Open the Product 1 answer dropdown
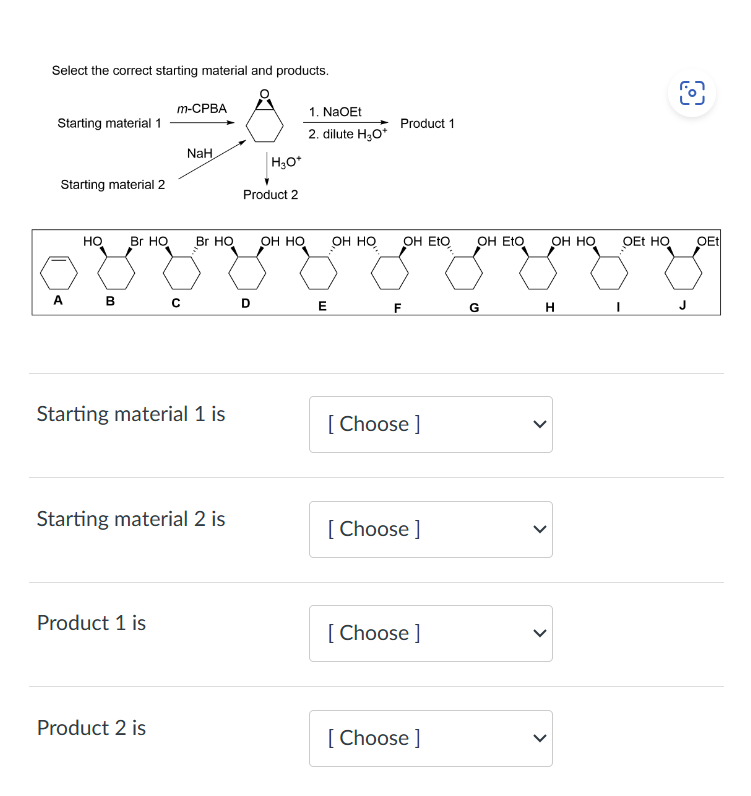The height and width of the screenshot is (796, 751). coord(430,633)
